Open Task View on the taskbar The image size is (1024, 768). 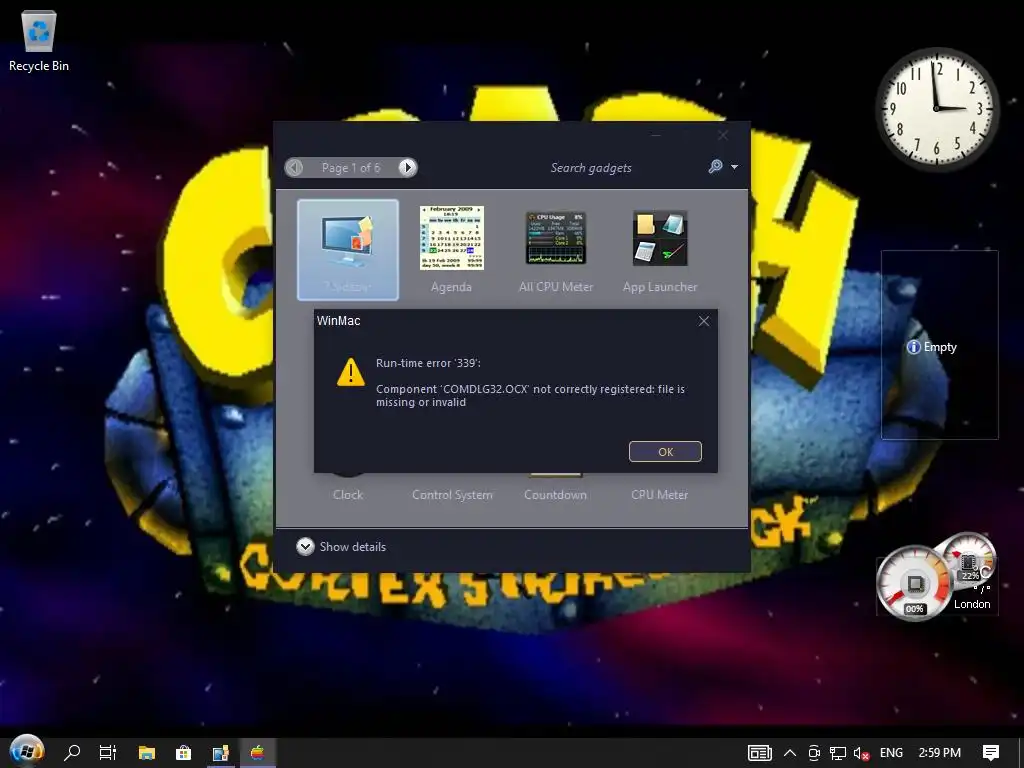[x=108, y=752]
